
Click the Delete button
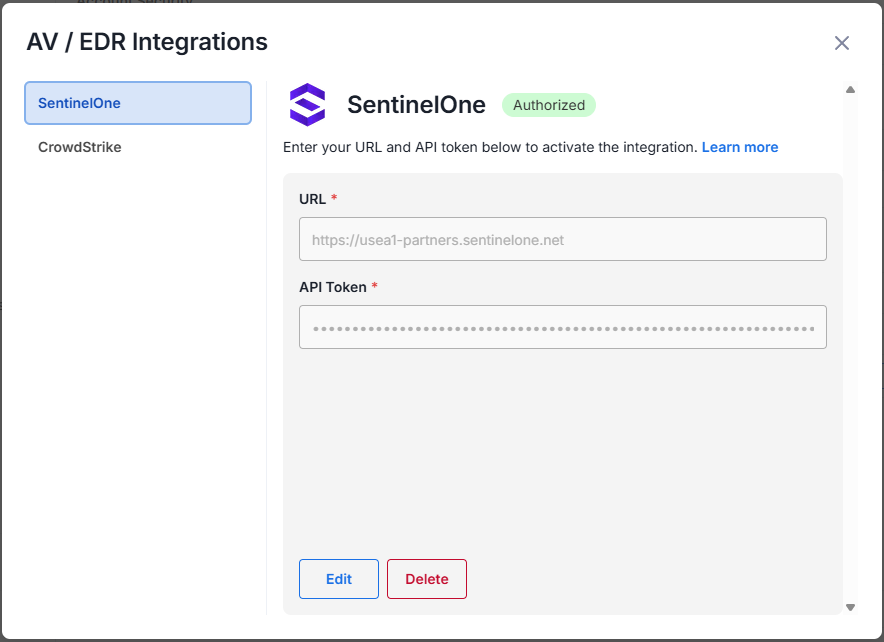[x=427, y=579]
